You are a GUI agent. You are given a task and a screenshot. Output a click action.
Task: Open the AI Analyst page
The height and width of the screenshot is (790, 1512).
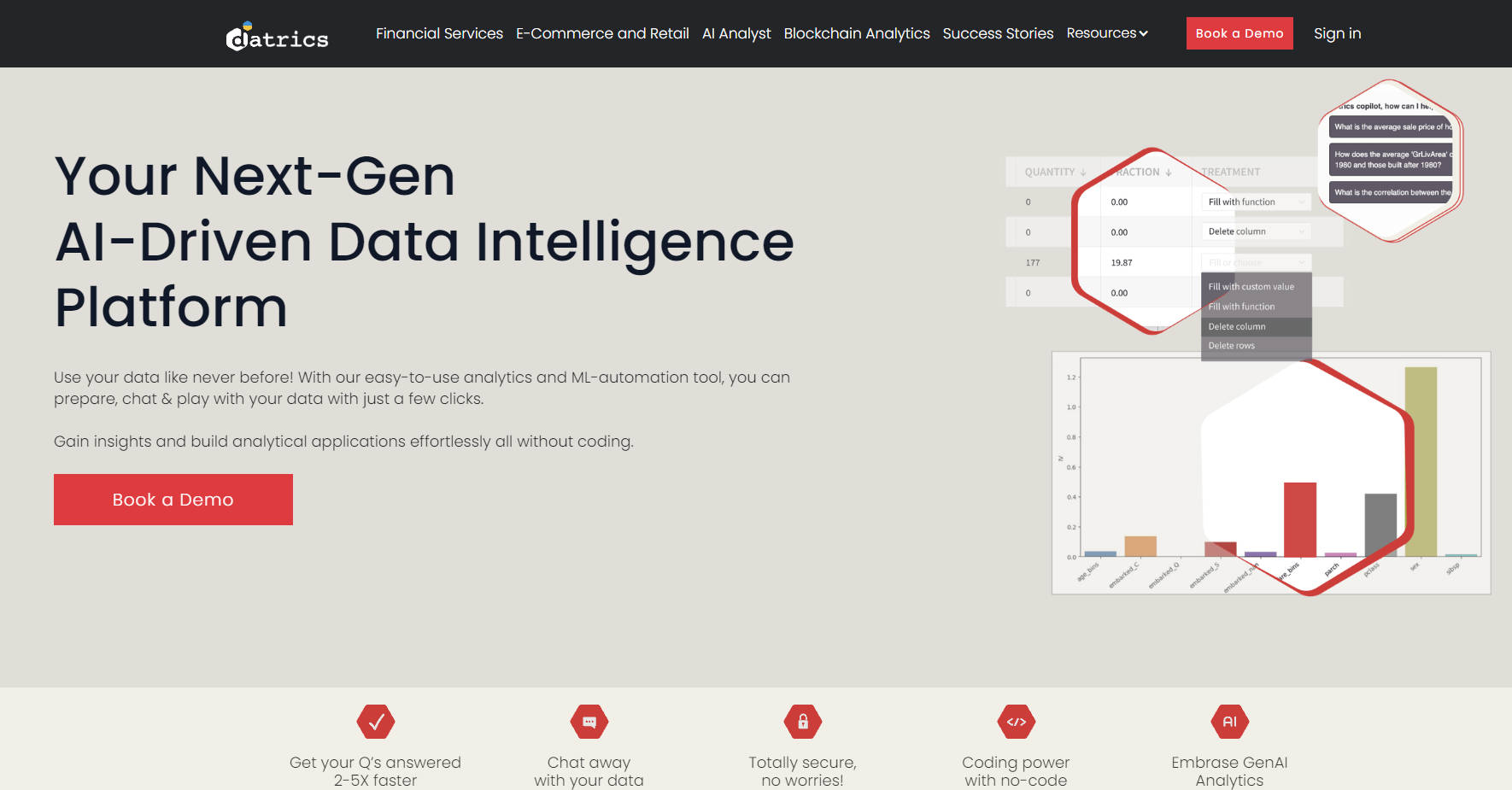click(x=736, y=33)
